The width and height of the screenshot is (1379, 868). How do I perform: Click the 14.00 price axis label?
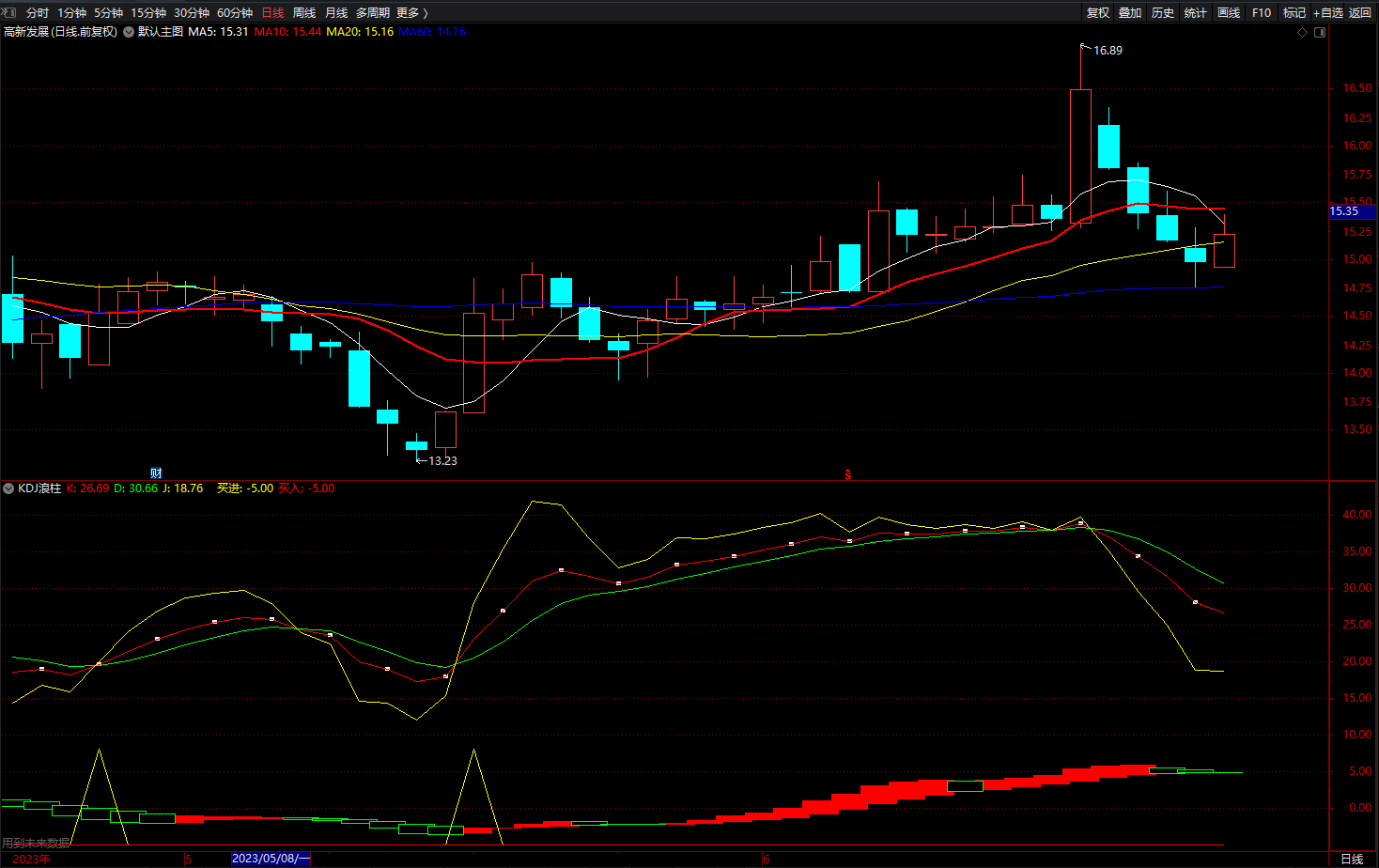pyautogui.click(x=1356, y=373)
